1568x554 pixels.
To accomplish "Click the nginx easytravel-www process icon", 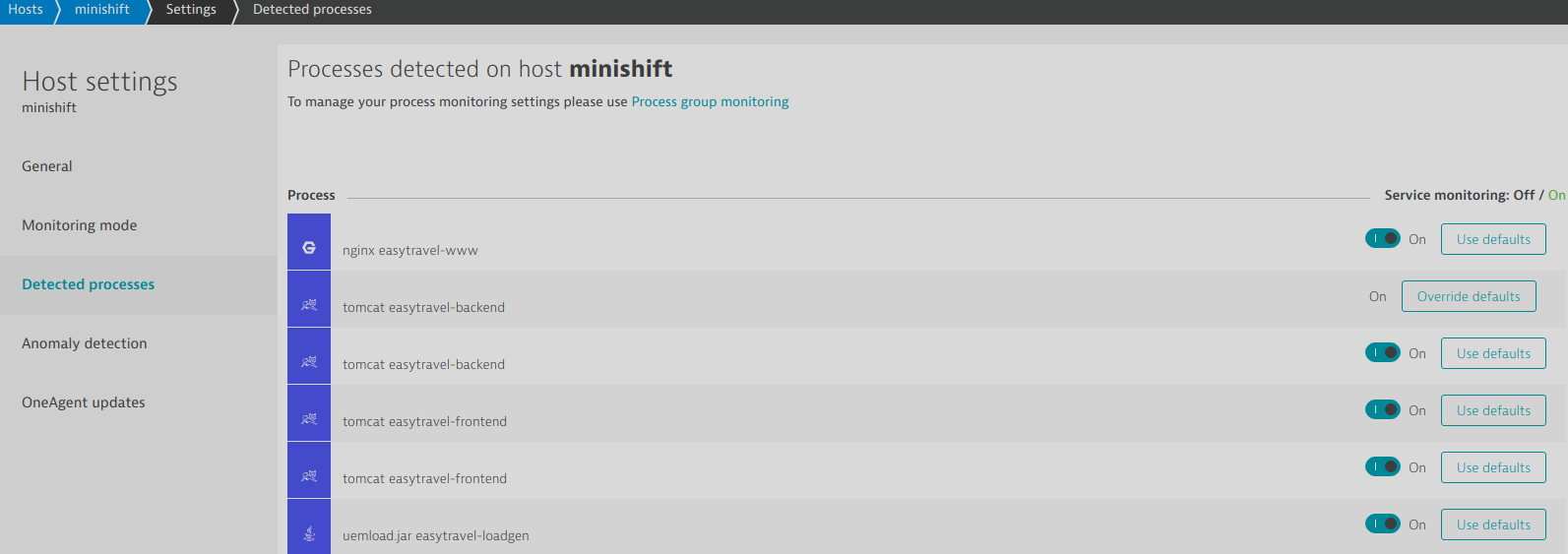I will pos(309,247).
